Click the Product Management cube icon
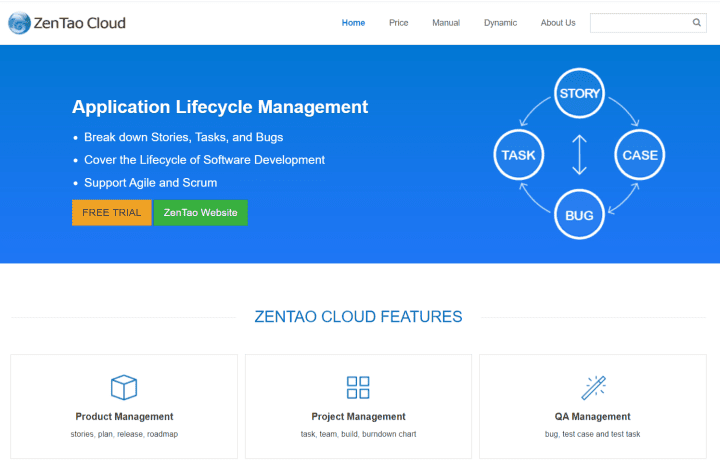This screenshot has width=720, height=462. pos(124,387)
